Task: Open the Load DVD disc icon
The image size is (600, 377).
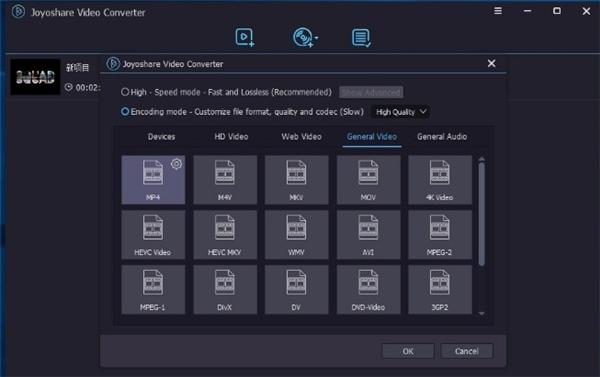Action: pyautogui.click(x=303, y=38)
